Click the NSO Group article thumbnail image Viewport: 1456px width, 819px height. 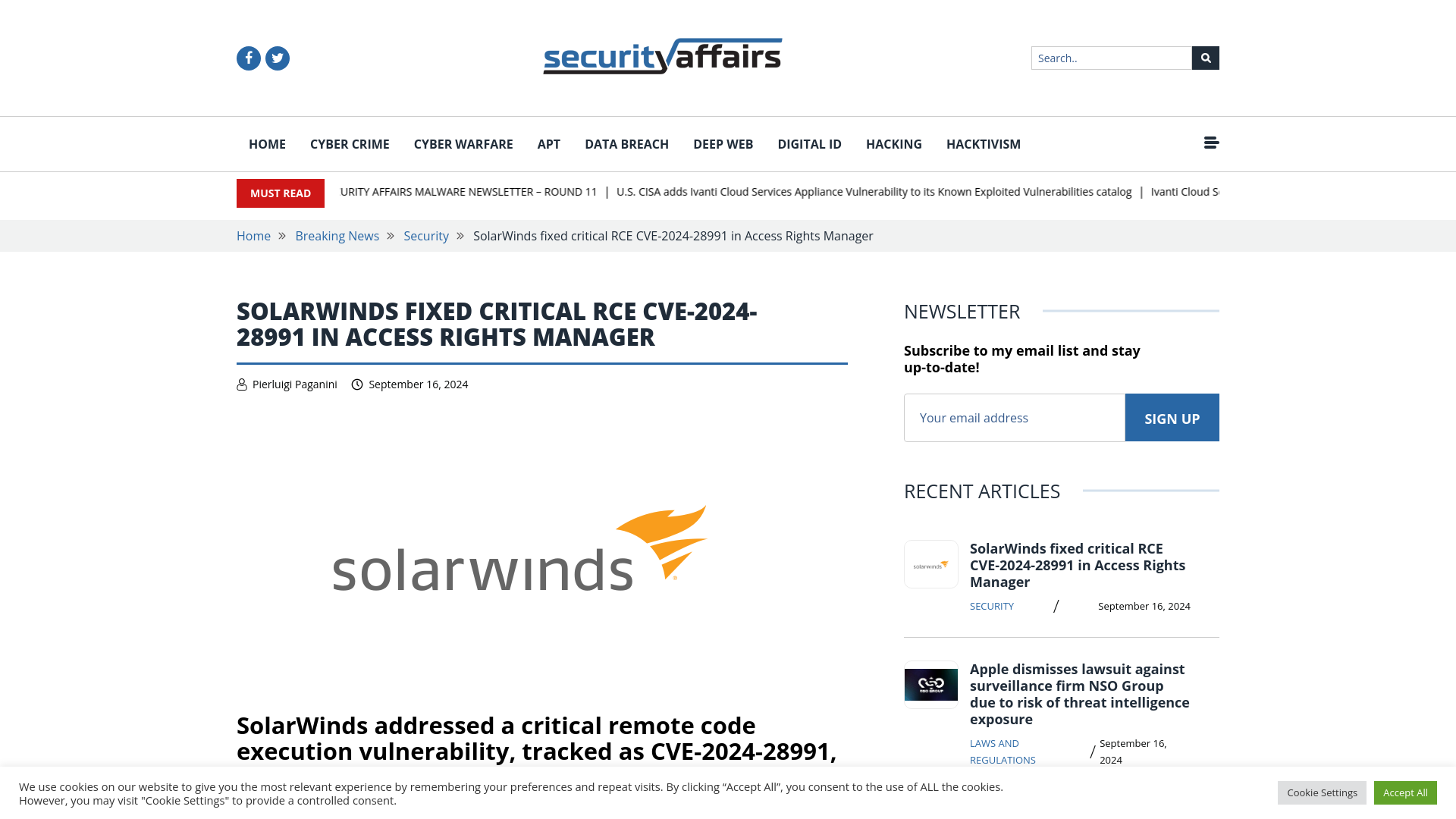click(x=931, y=684)
